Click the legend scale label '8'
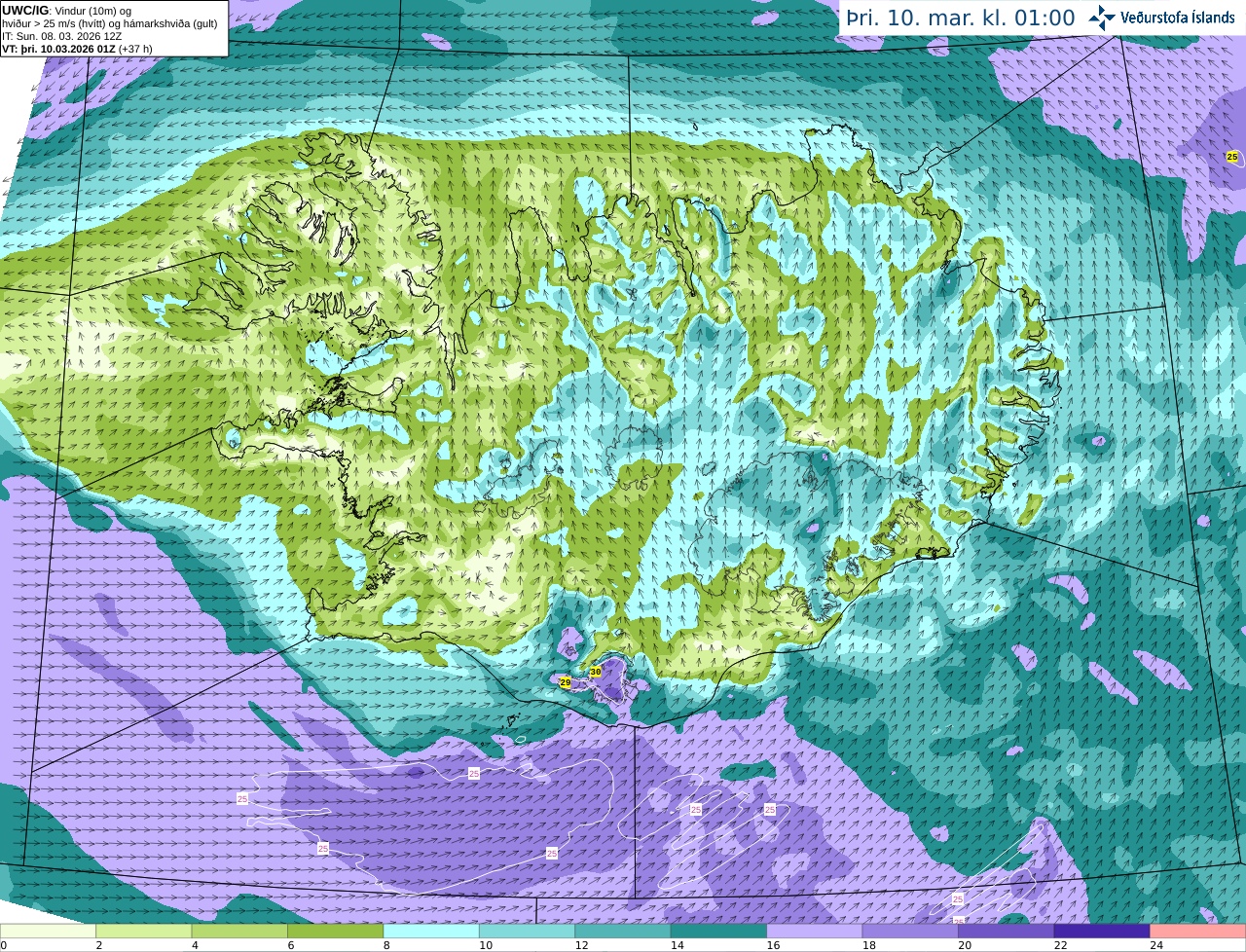The height and width of the screenshot is (952, 1246). (x=386, y=945)
